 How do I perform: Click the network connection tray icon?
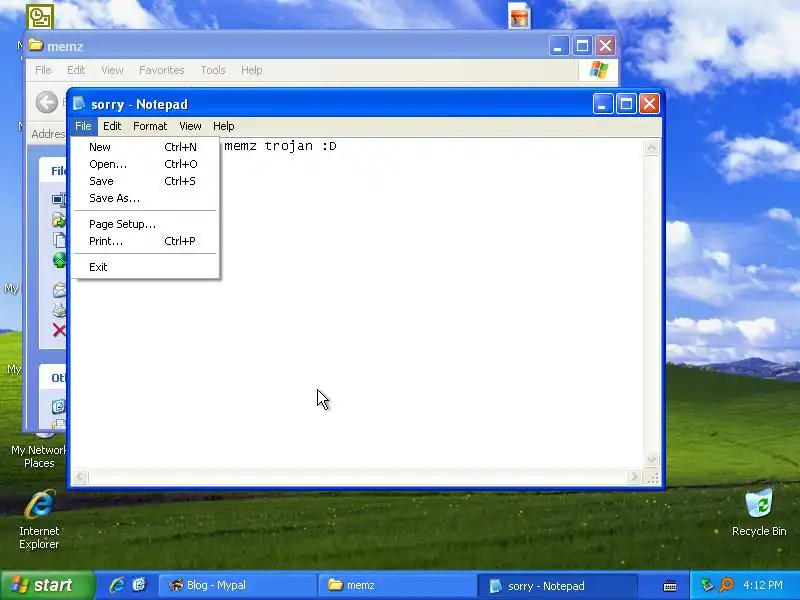(x=707, y=585)
